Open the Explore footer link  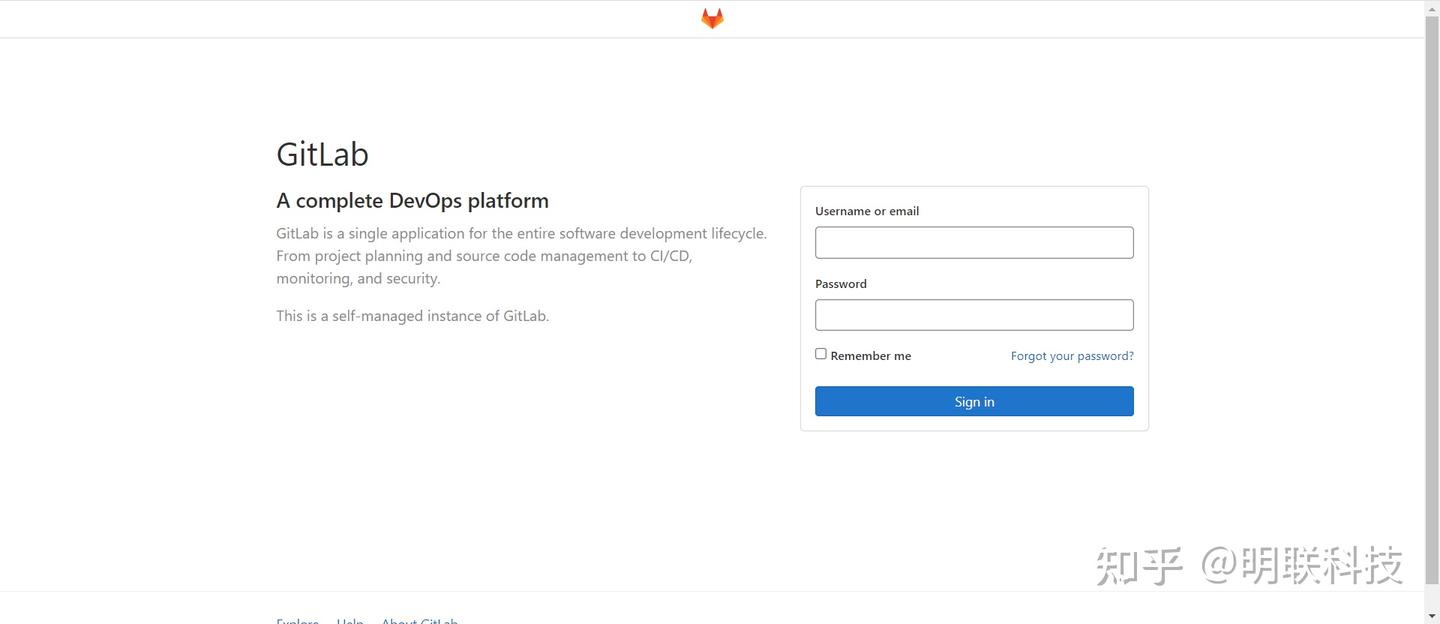point(297,620)
